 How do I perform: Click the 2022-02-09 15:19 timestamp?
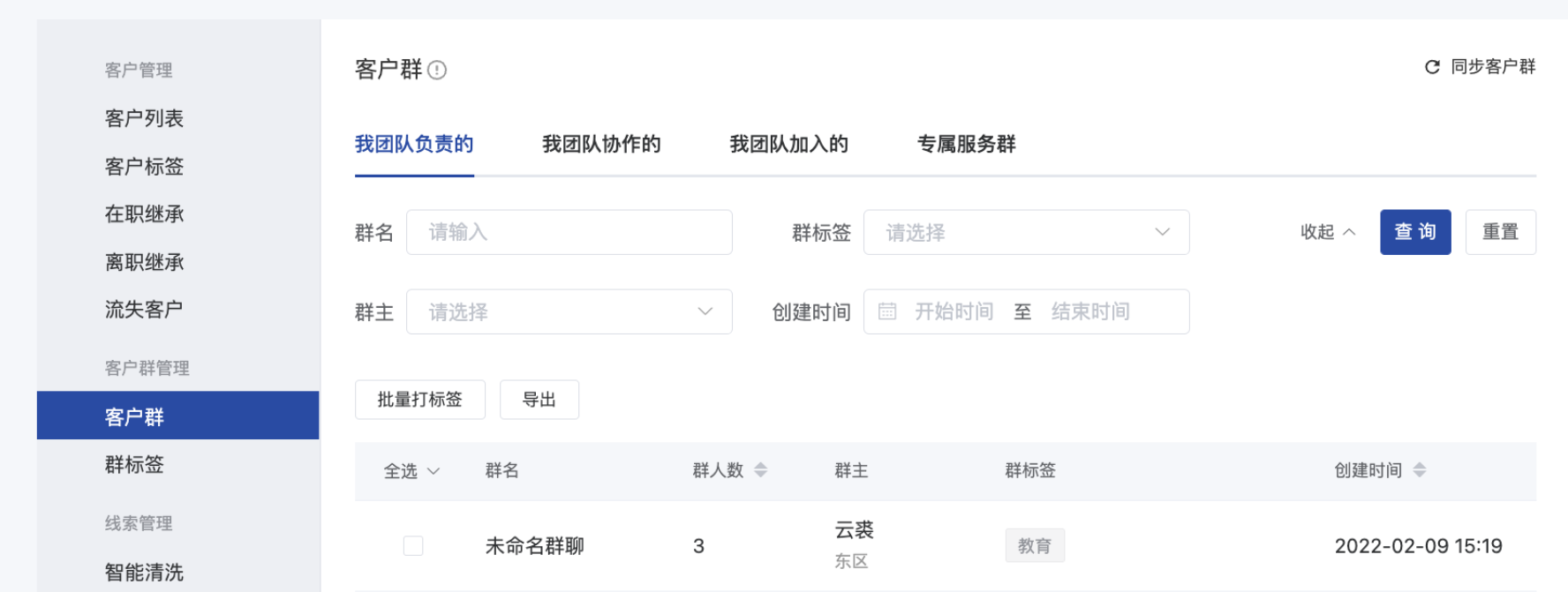tap(1418, 546)
